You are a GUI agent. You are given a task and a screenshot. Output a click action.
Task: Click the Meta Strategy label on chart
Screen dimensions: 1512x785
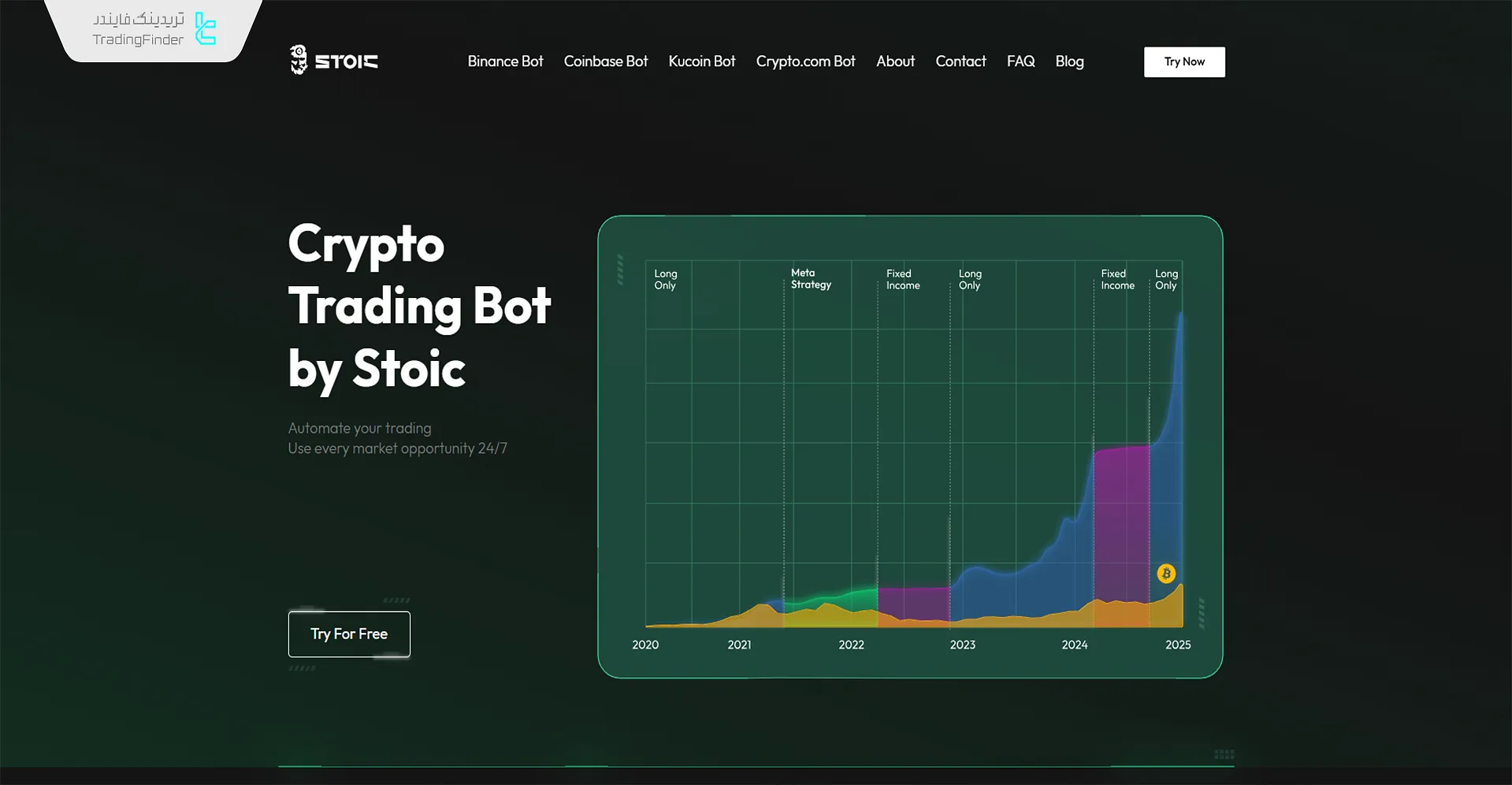pos(811,279)
